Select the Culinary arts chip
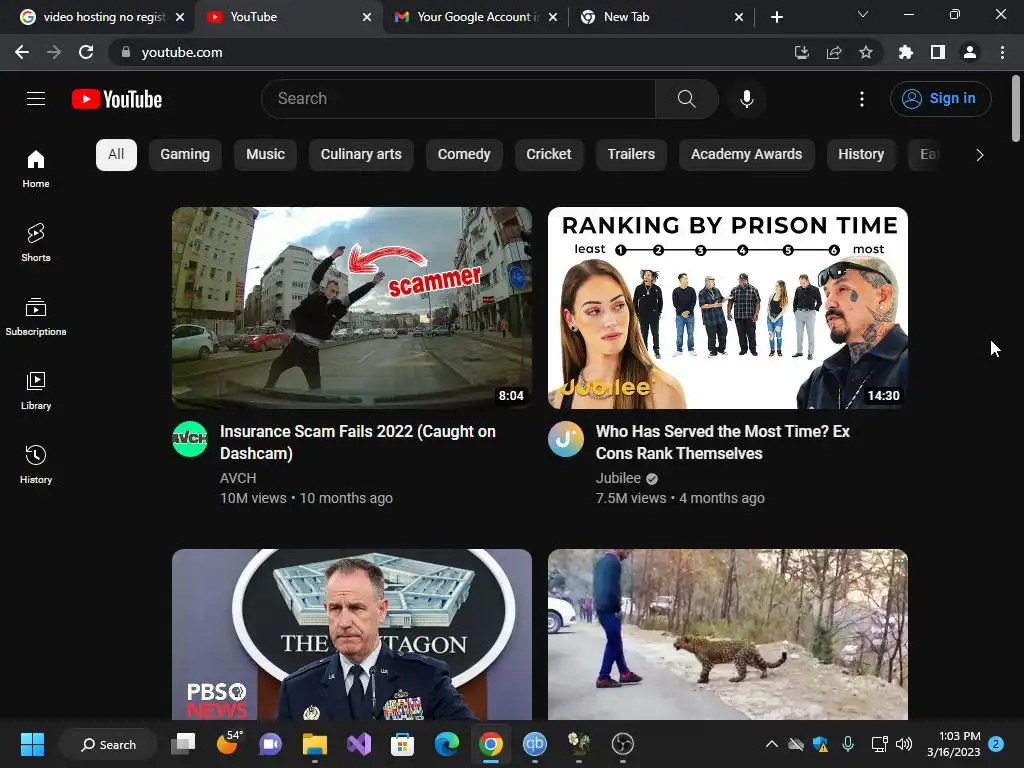 coord(361,155)
